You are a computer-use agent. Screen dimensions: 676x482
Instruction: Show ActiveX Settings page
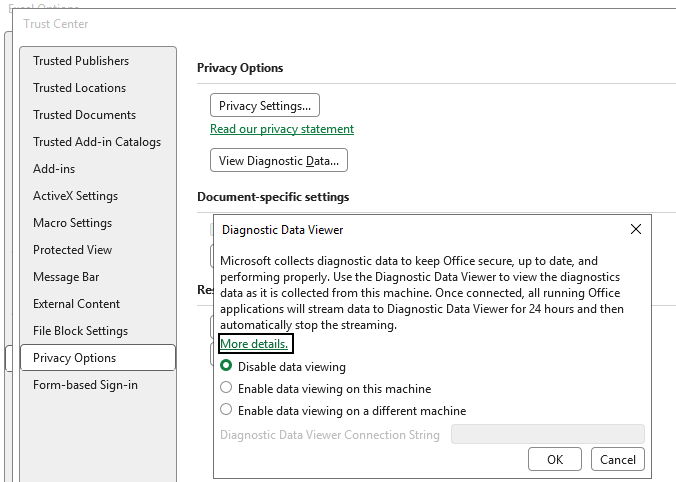pos(75,196)
